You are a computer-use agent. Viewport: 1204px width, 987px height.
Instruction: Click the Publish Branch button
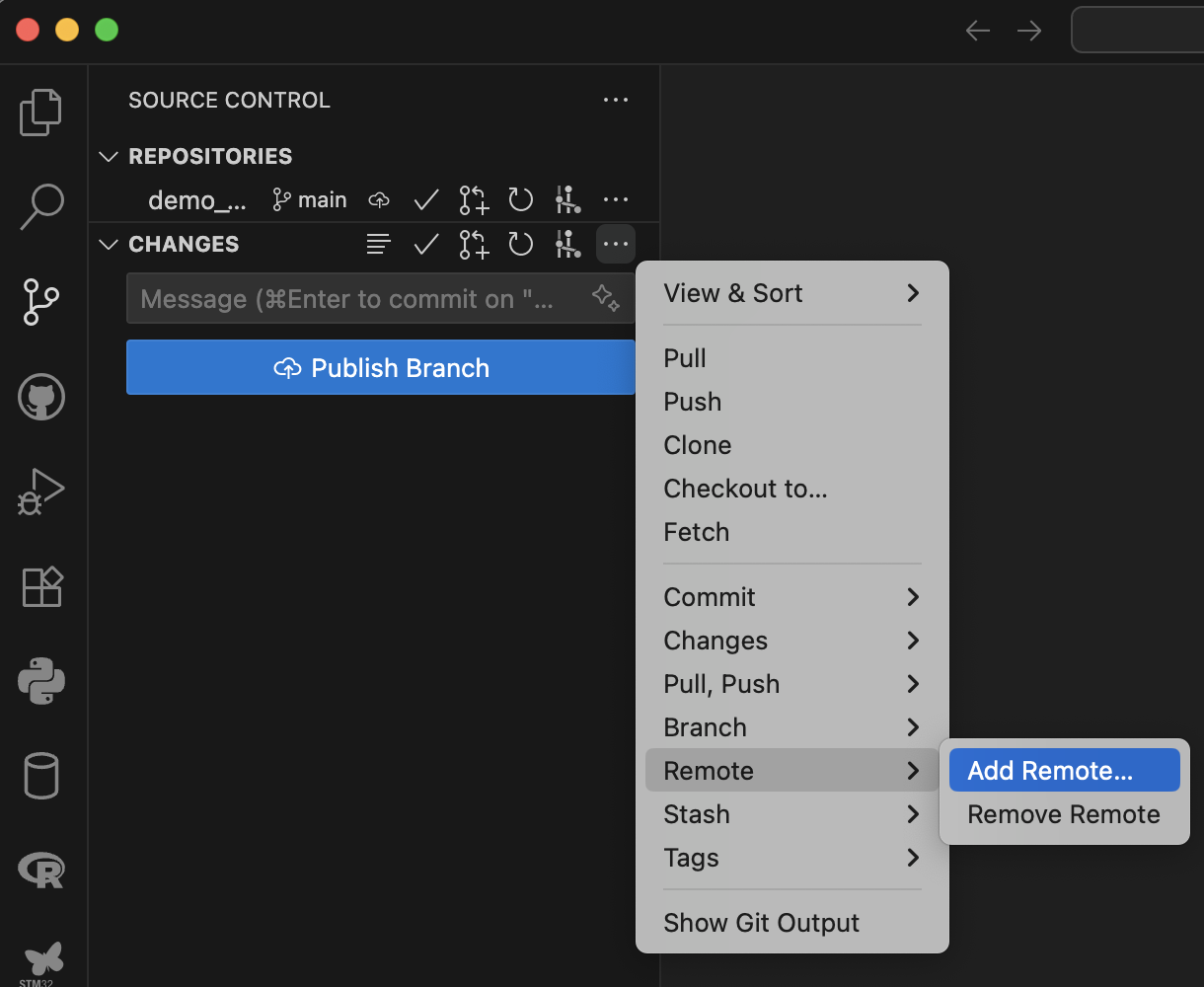(x=380, y=367)
